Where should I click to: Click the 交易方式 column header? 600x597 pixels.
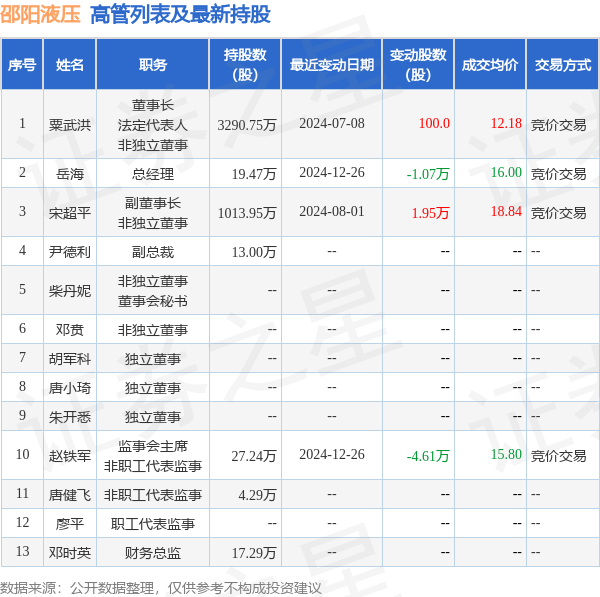coord(562,65)
